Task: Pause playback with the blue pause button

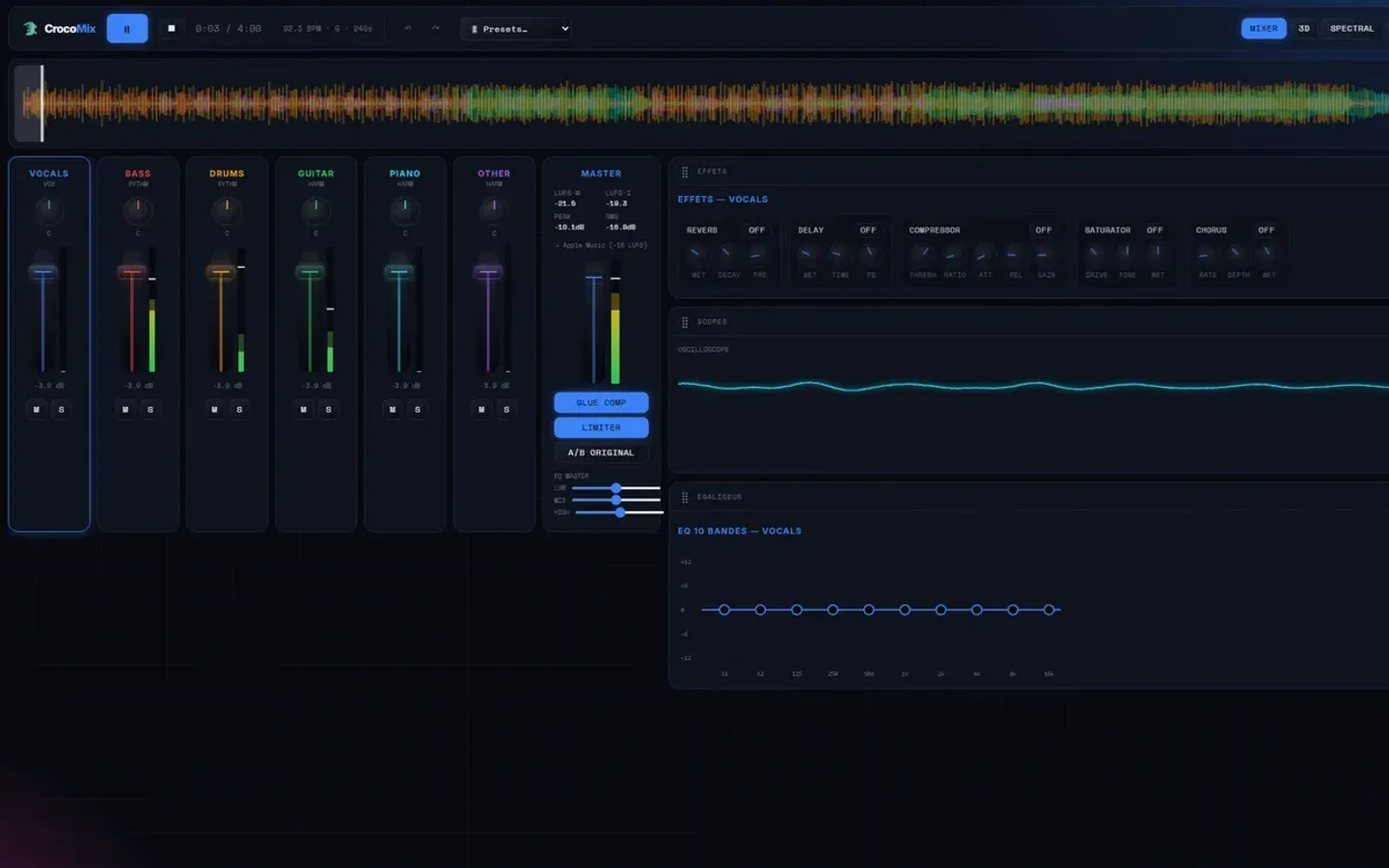Action: tap(126, 29)
